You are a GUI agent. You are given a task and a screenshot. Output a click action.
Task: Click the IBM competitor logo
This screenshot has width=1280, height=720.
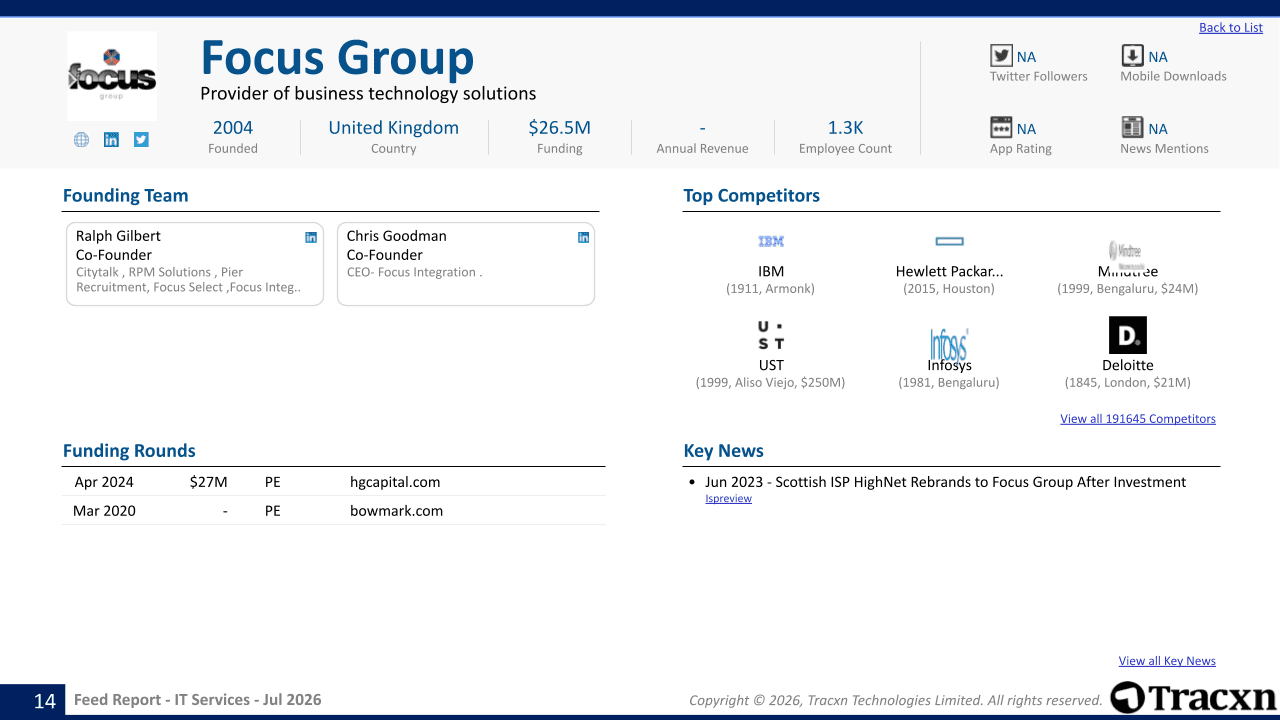tap(771, 241)
